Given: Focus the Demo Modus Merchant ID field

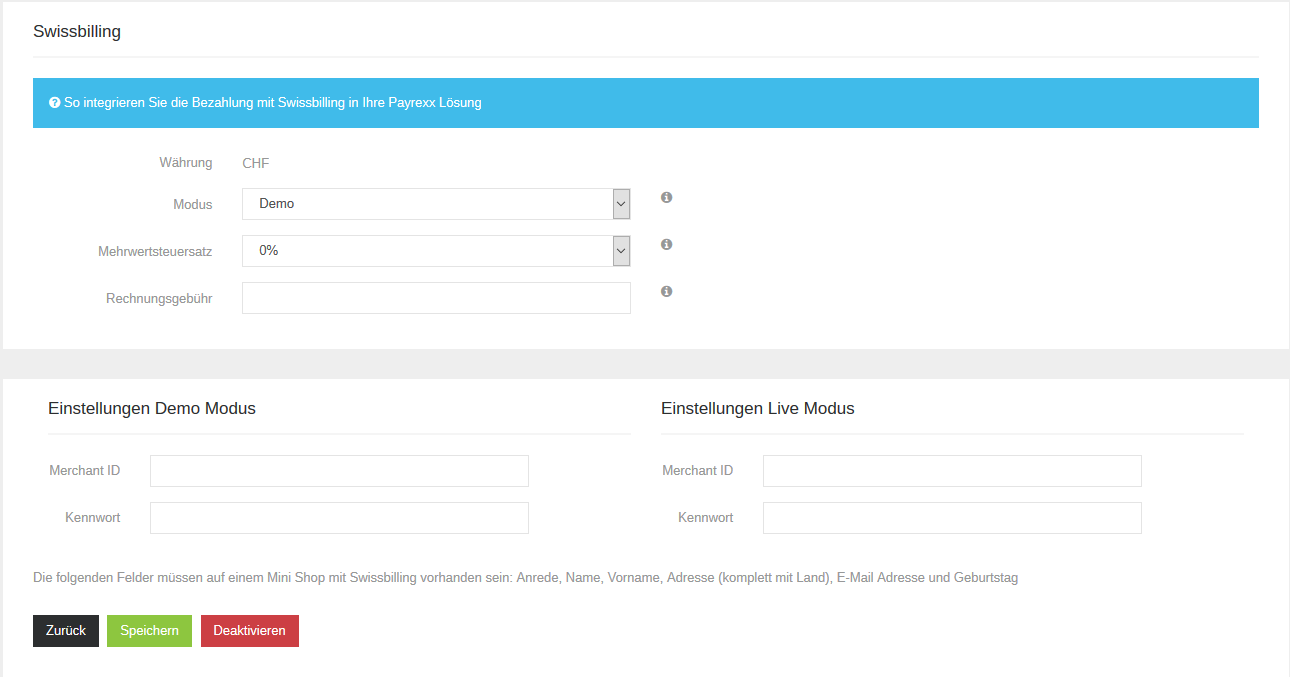Looking at the screenshot, I should 339,471.
